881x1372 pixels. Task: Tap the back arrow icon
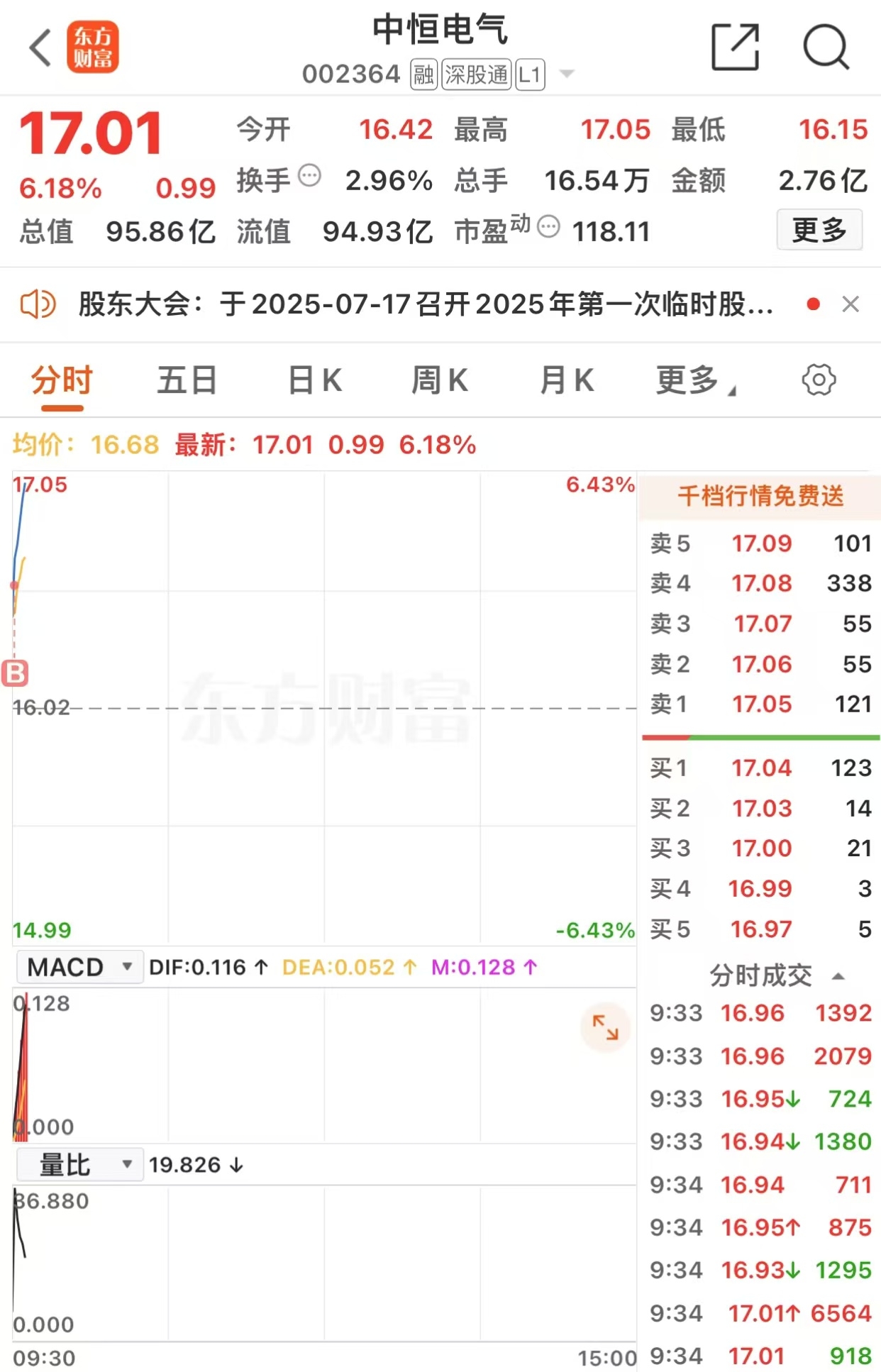[40, 48]
